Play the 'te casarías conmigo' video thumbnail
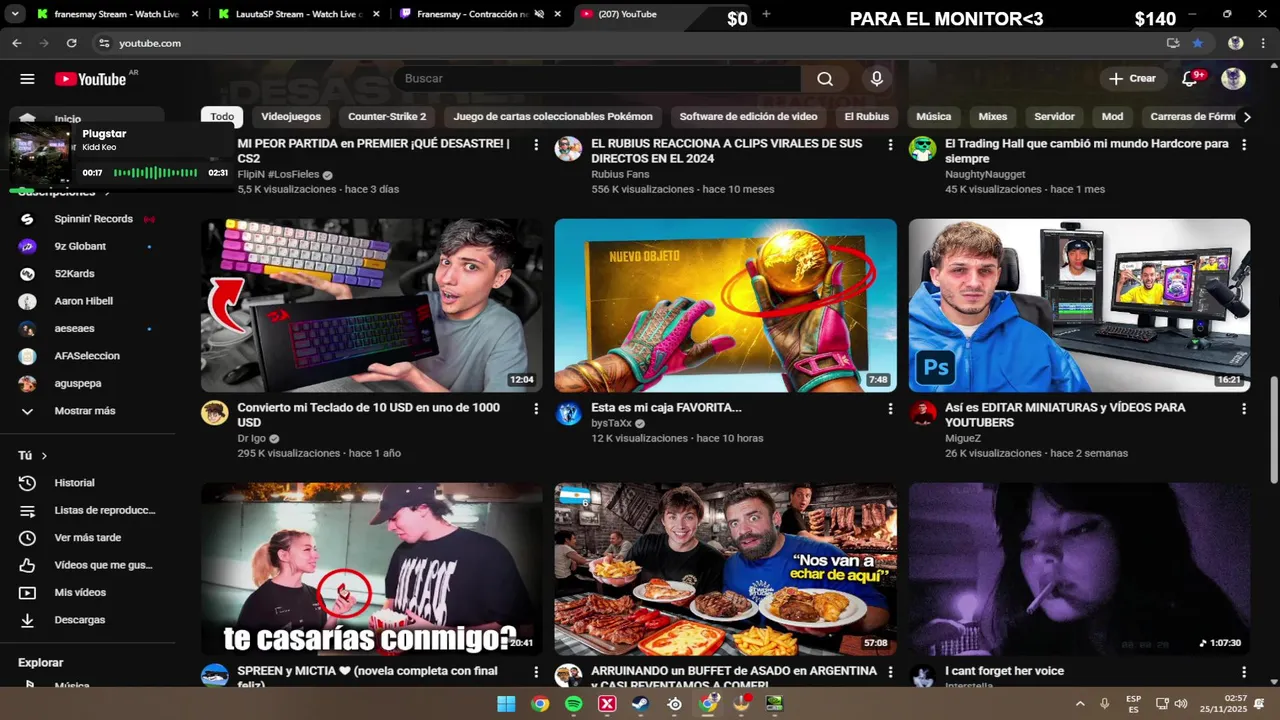1280x720 pixels. click(x=372, y=570)
